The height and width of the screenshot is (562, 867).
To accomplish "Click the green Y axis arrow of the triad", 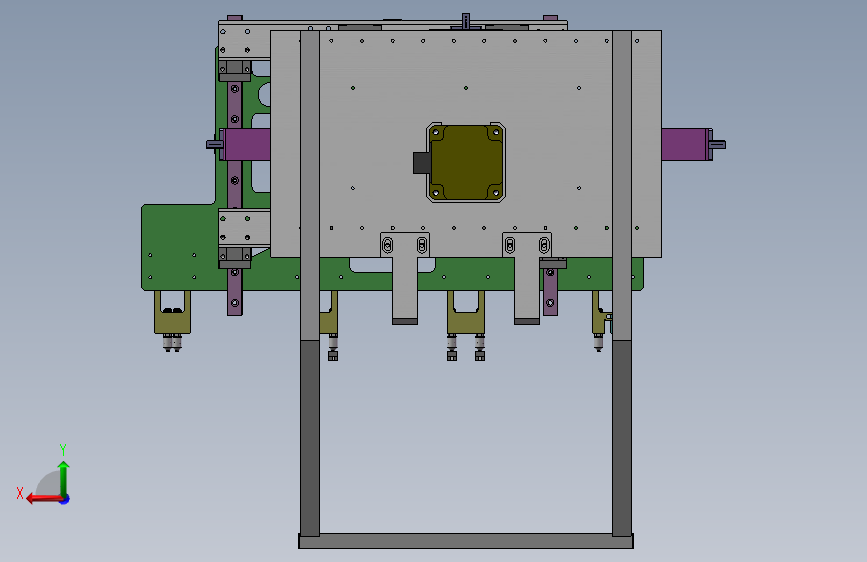I will pyautogui.click(x=64, y=478).
